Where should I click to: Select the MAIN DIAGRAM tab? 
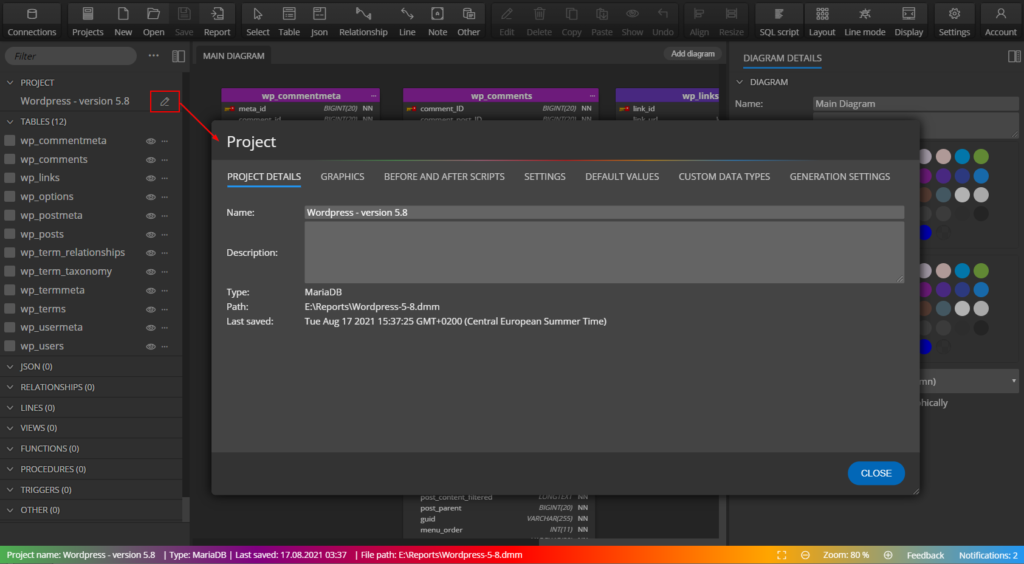(x=234, y=56)
